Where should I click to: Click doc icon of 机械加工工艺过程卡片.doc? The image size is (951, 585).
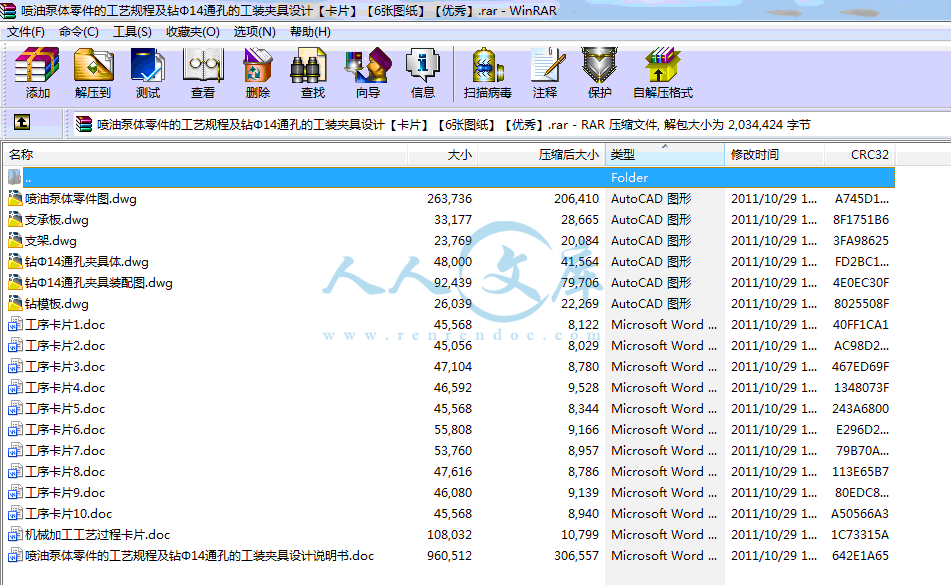(x=15, y=534)
